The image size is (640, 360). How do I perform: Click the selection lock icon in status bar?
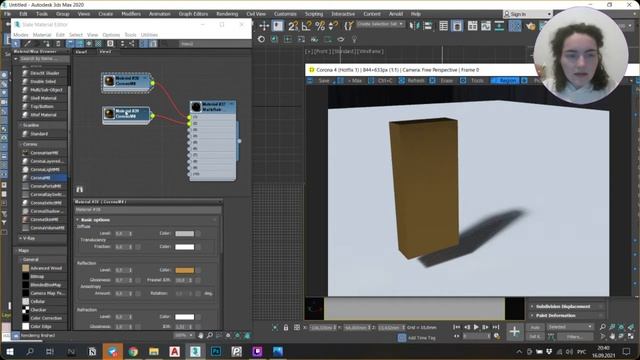(286, 327)
